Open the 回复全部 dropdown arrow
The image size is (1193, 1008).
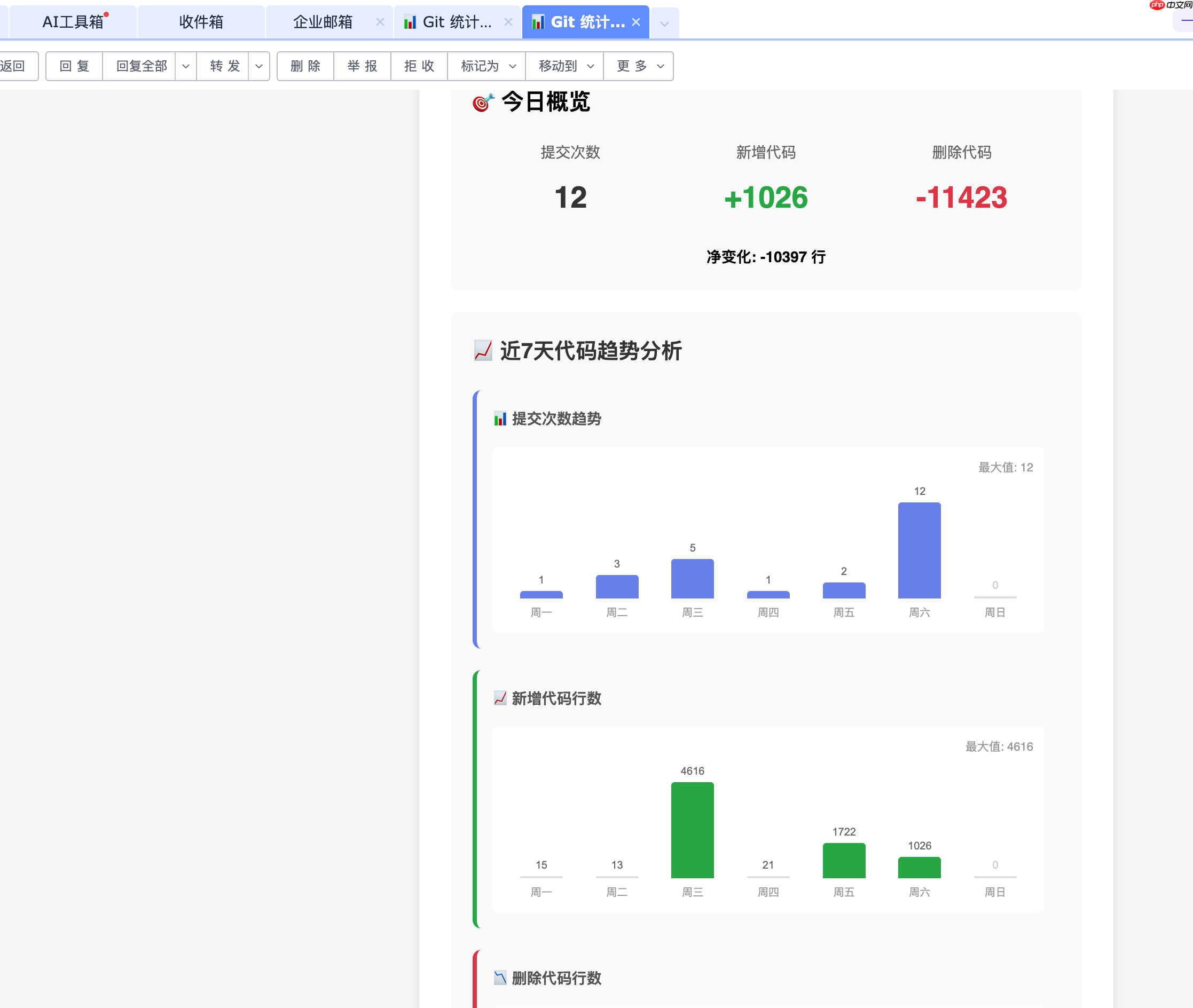click(185, 66)
